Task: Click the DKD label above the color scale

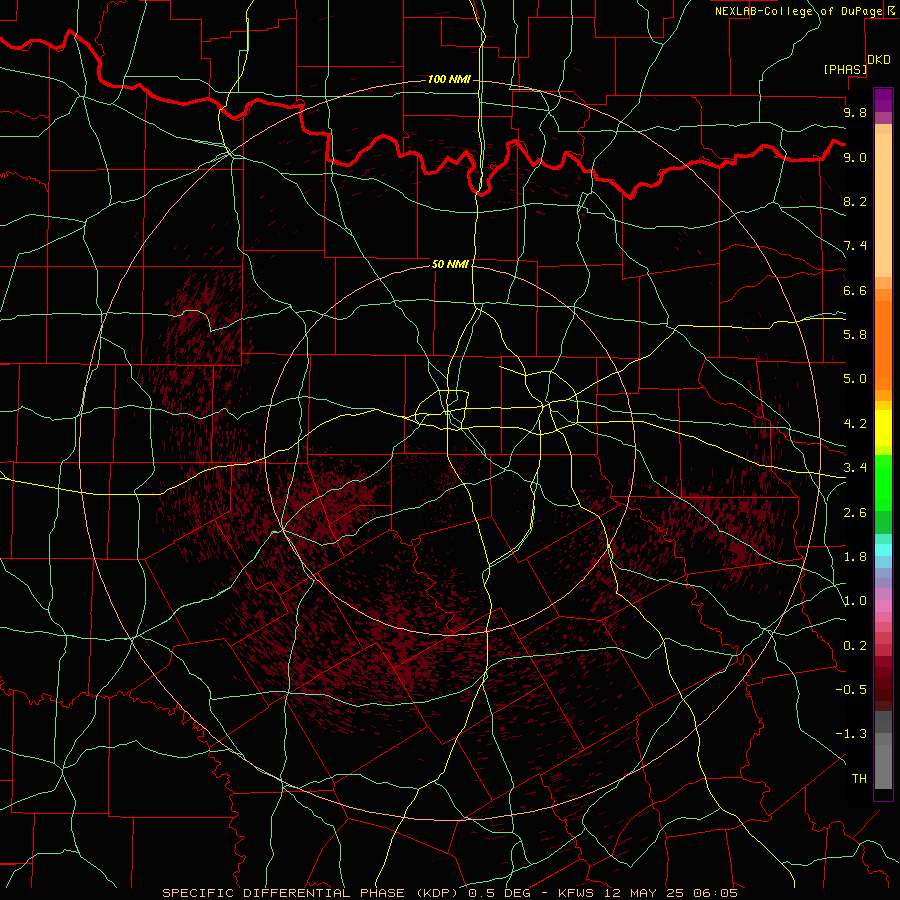Action: tap(879, 60)
